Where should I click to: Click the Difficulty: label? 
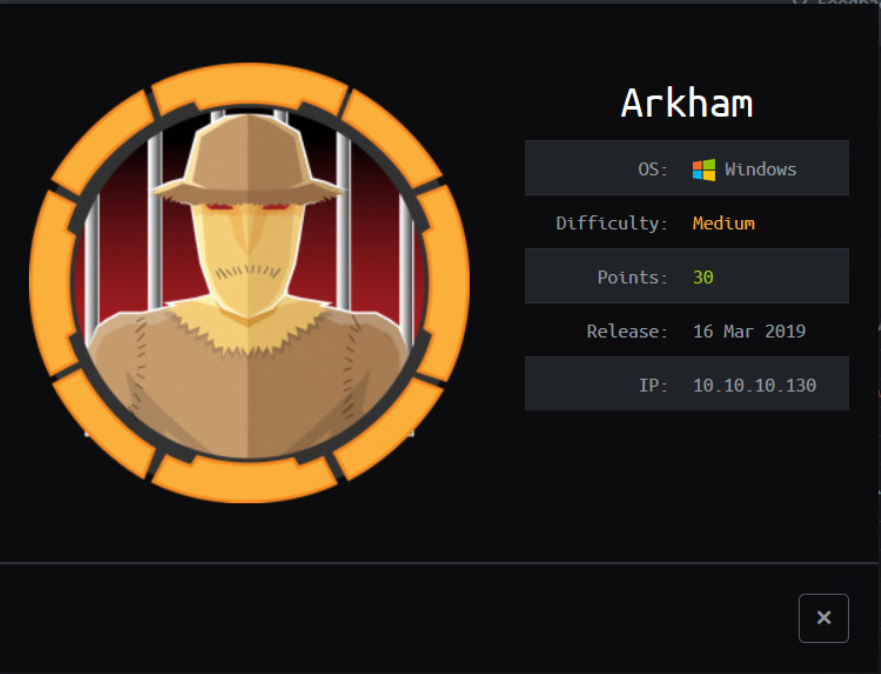(611, 224)
